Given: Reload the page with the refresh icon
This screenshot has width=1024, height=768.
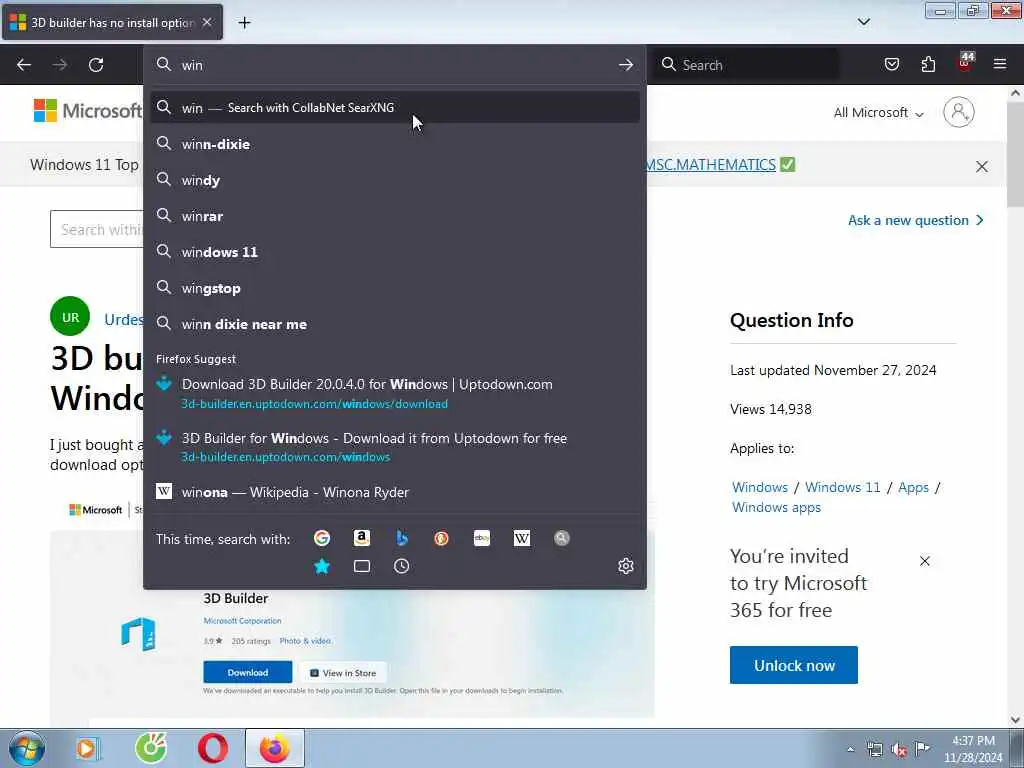Looking at the screenshot, I should click(96, 65).
